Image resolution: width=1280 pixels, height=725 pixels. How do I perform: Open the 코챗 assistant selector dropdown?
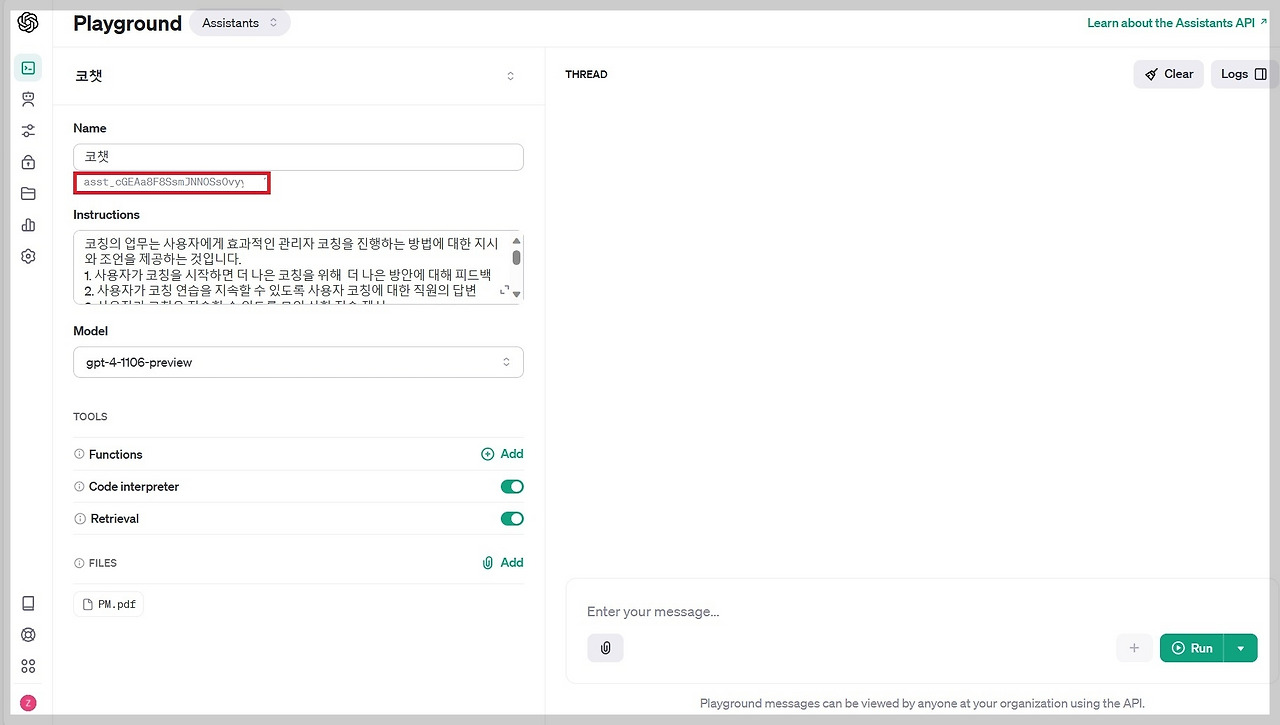coord(298,76)
